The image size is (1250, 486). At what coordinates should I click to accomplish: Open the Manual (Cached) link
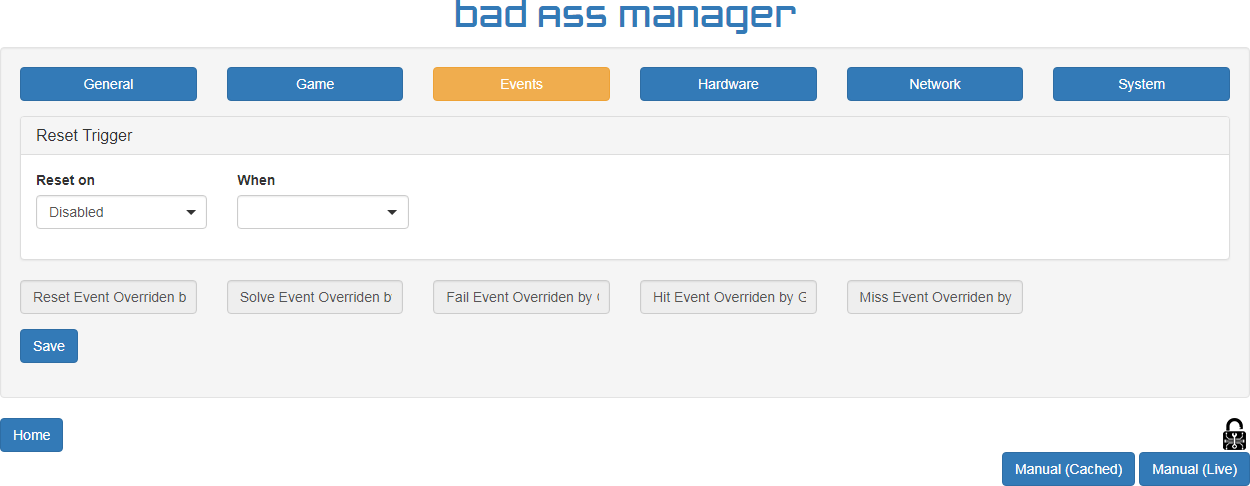[1068, 469]
